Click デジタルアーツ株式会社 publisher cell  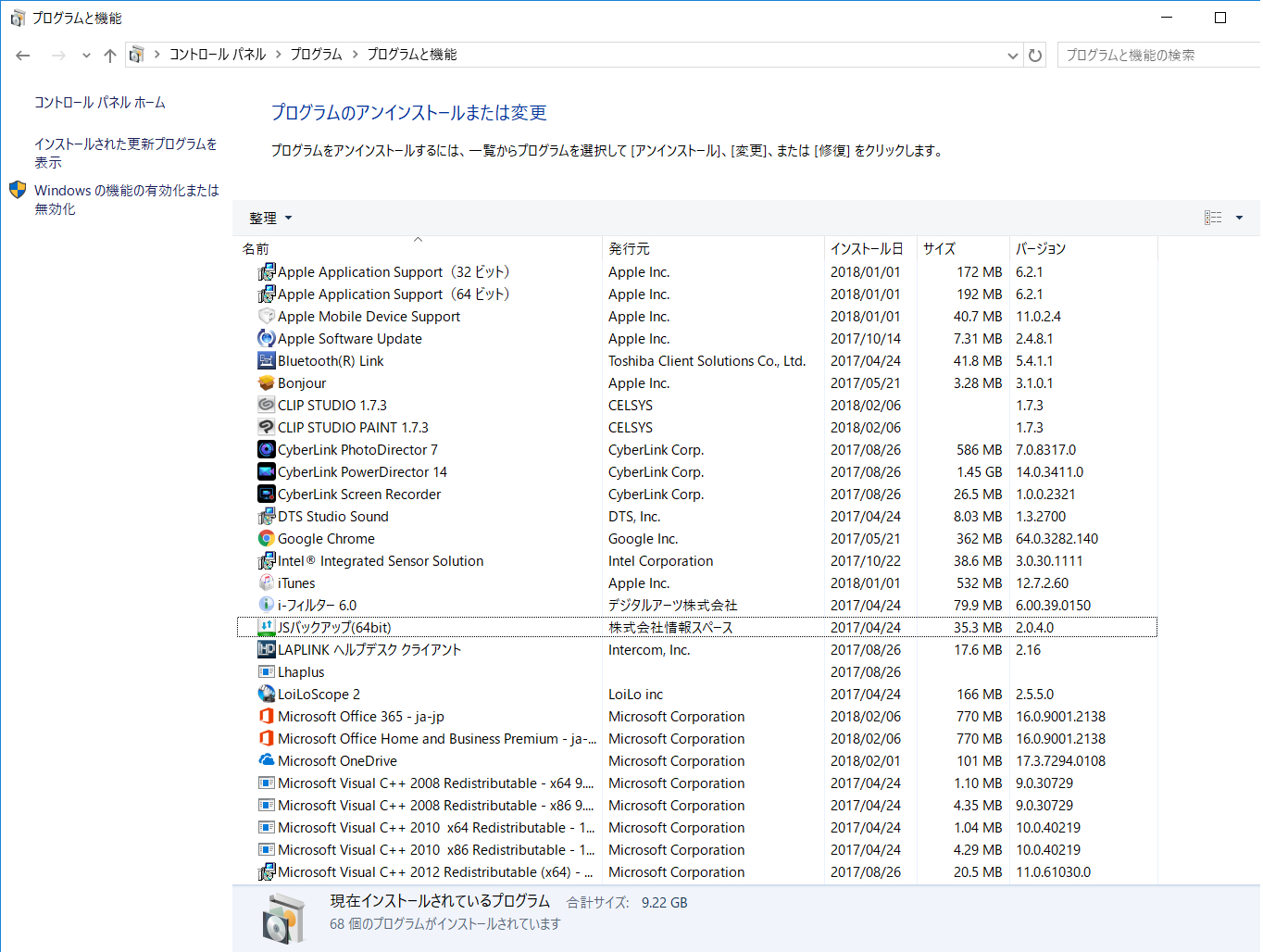point(672,606)
